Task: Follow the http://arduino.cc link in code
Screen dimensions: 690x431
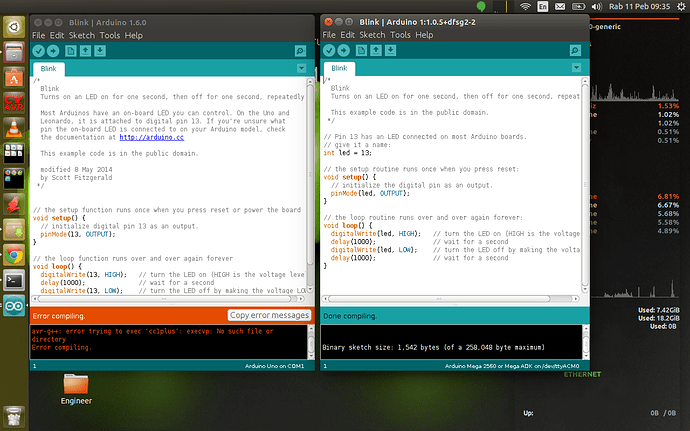Action: click(152, 137)
